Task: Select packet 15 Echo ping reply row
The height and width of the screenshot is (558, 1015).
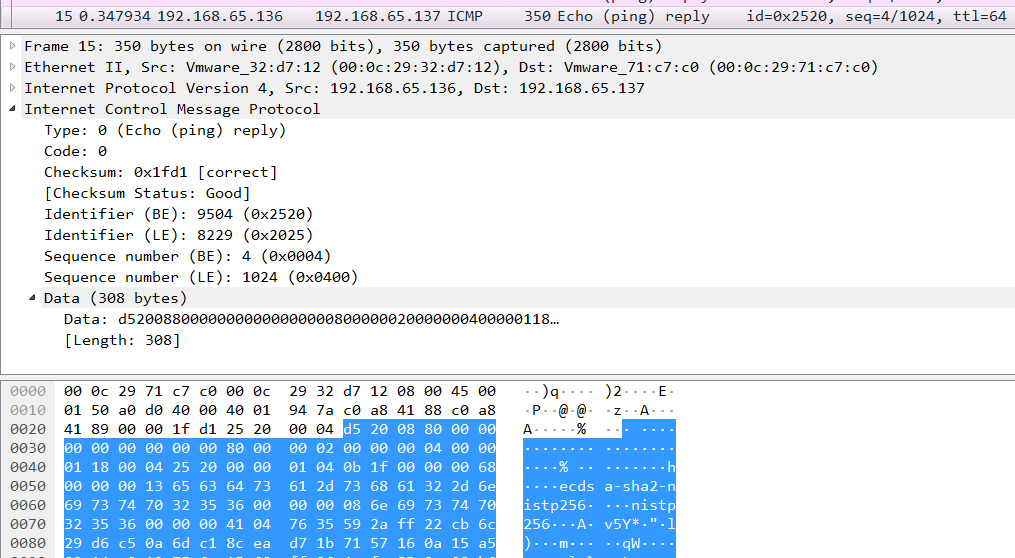Action: pos(400,16)
